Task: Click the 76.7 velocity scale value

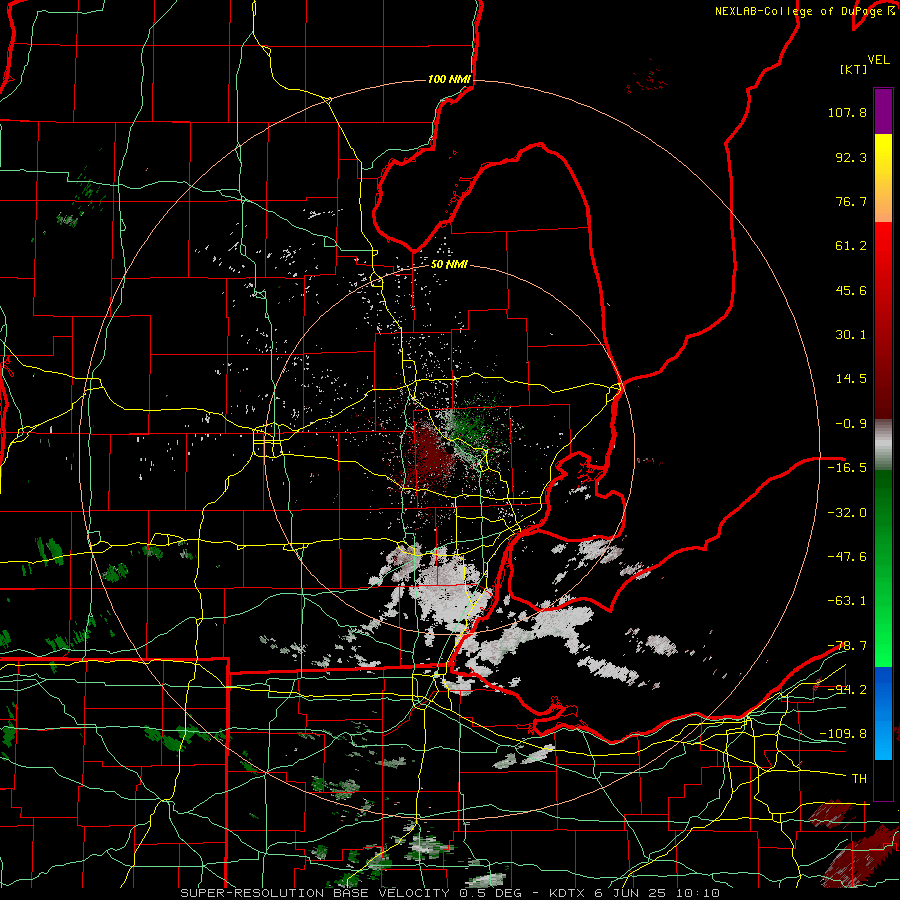Action: tap(851, 201)
